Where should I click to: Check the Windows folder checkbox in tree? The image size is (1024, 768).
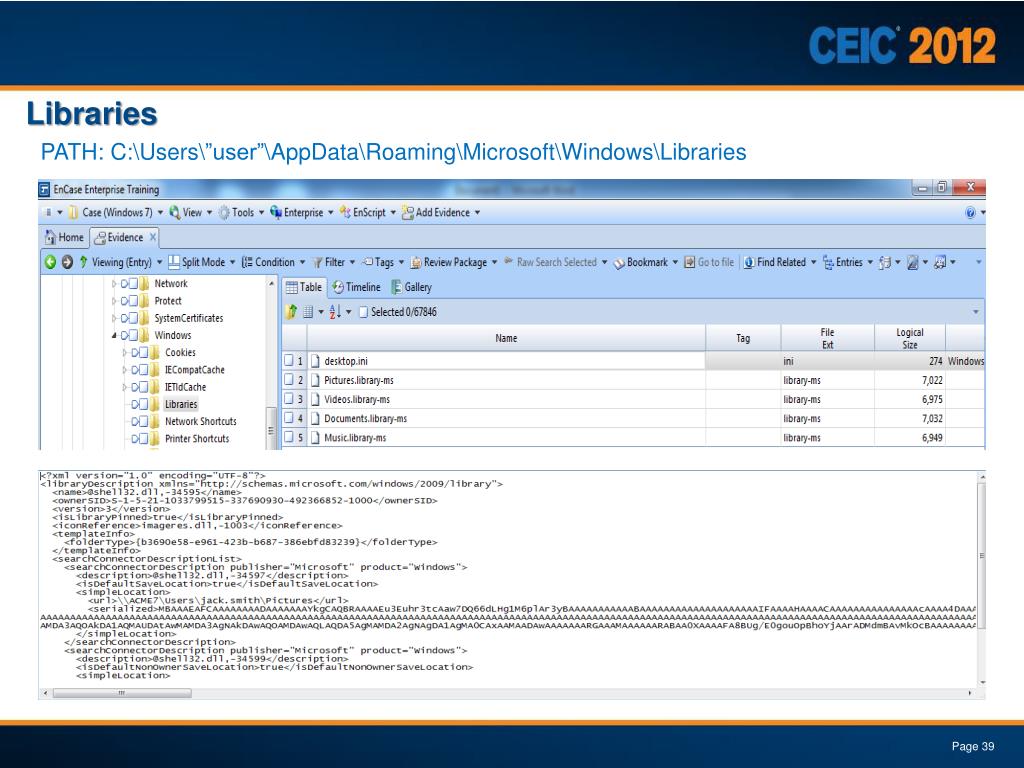pos(133,336)
